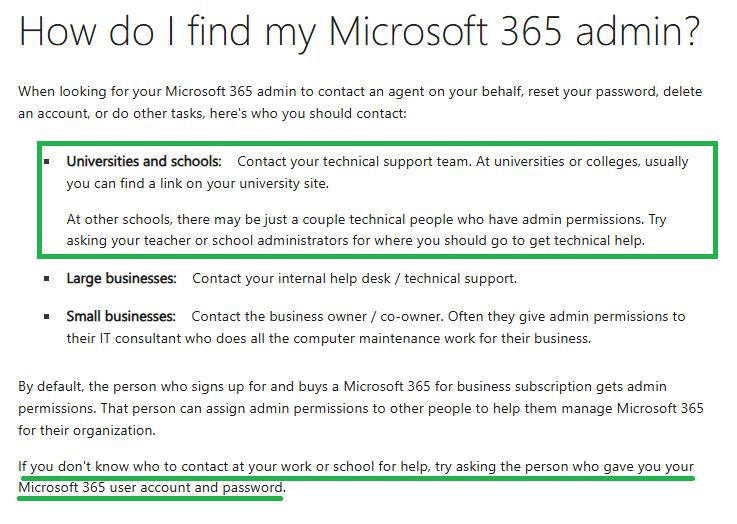The image size is (737, 524).
Task: Click 'asking your teacher or school administrators' line
Action: pyautogui.click(x=355, y=241)
